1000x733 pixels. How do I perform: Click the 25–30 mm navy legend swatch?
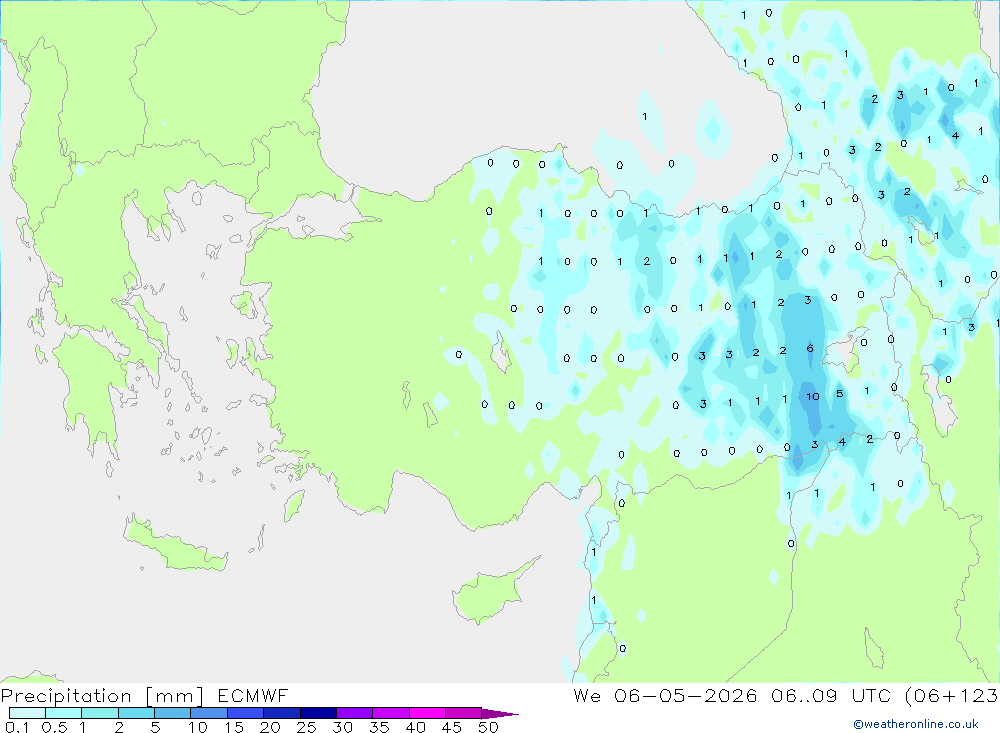(318, 713)
